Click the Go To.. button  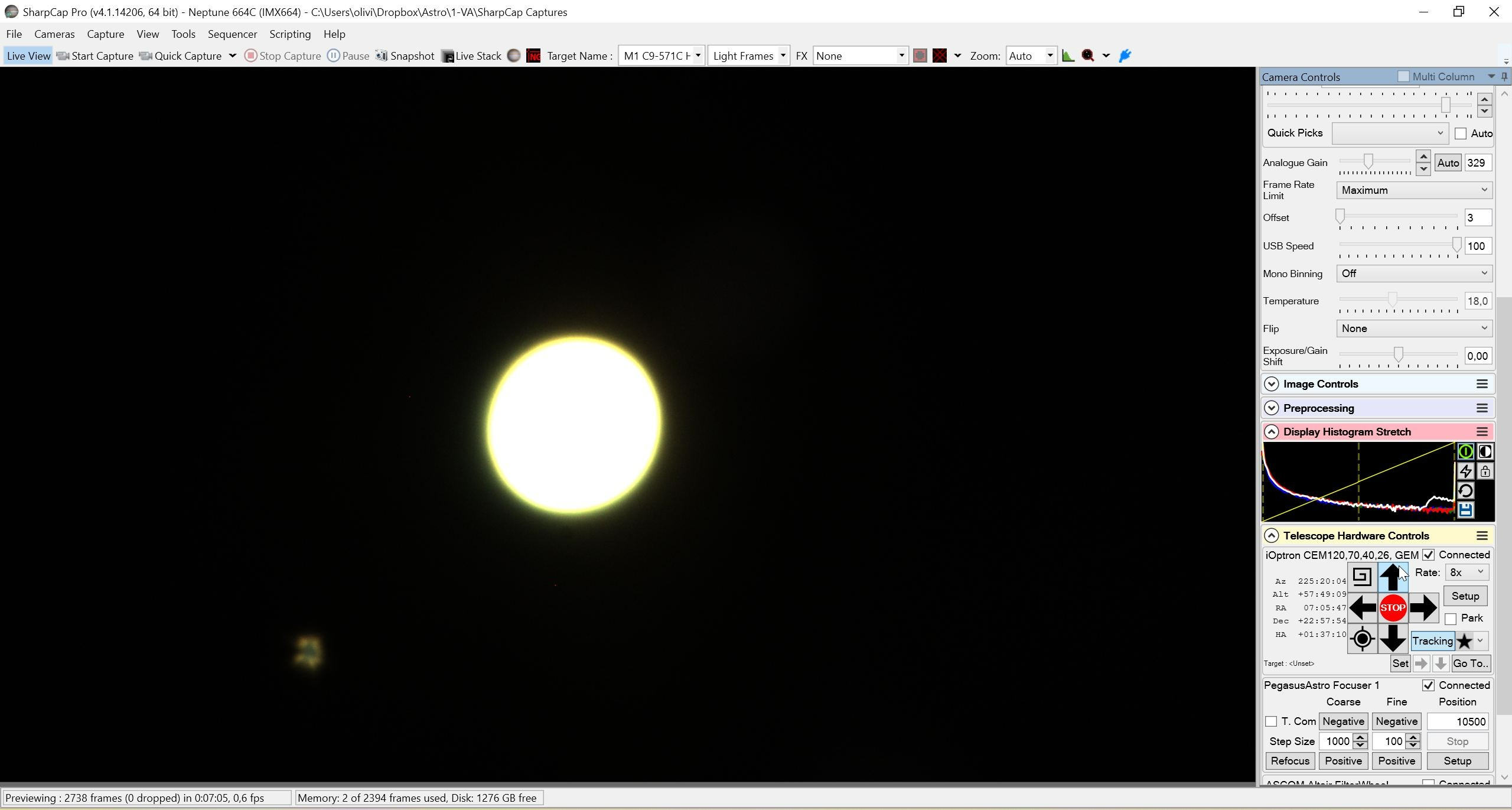click(x=1470, y=663)
